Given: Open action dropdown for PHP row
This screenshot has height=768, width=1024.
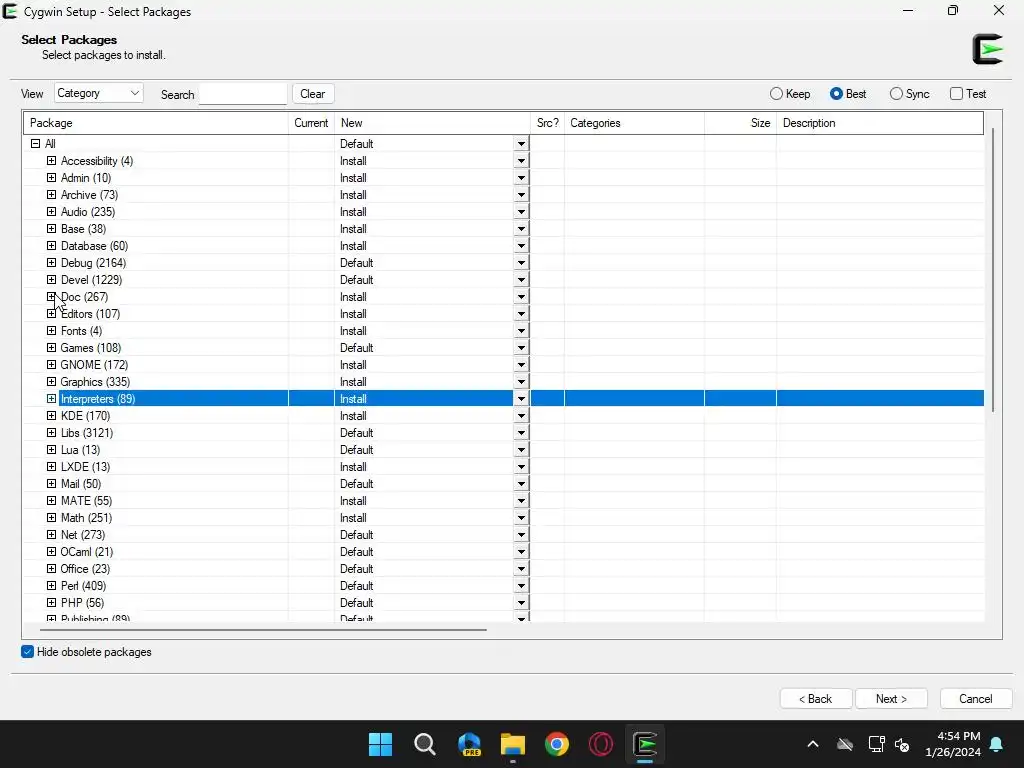Looking at the screenshot, I should (521, 603).
